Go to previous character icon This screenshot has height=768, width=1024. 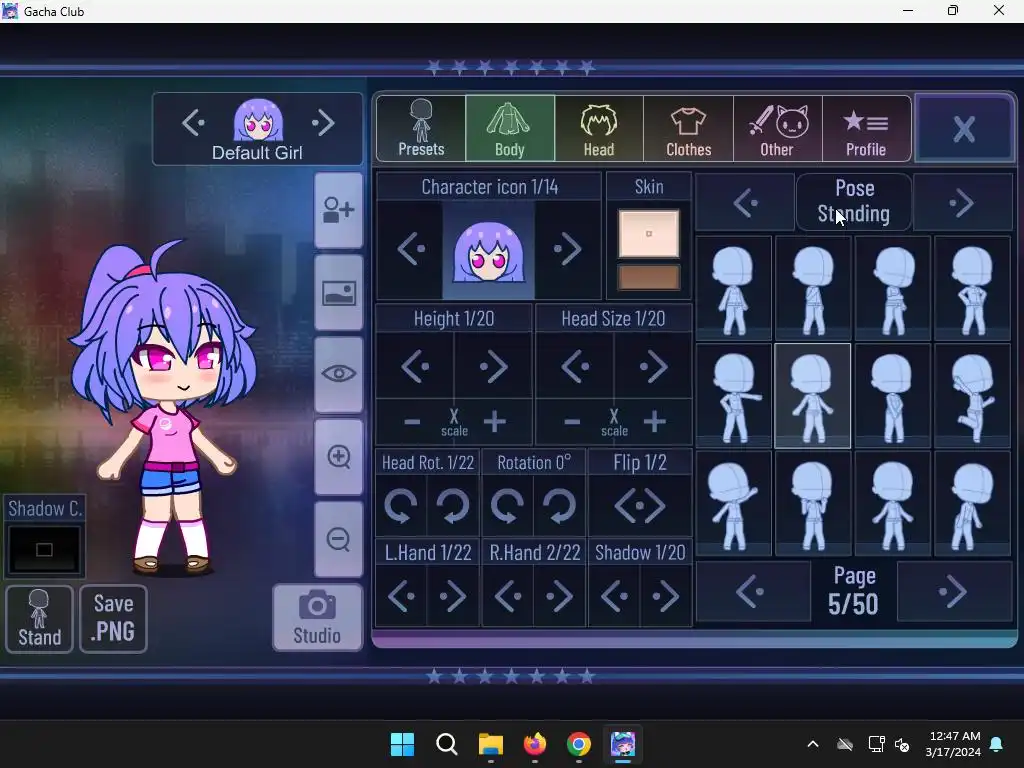[x=411, y=249]
